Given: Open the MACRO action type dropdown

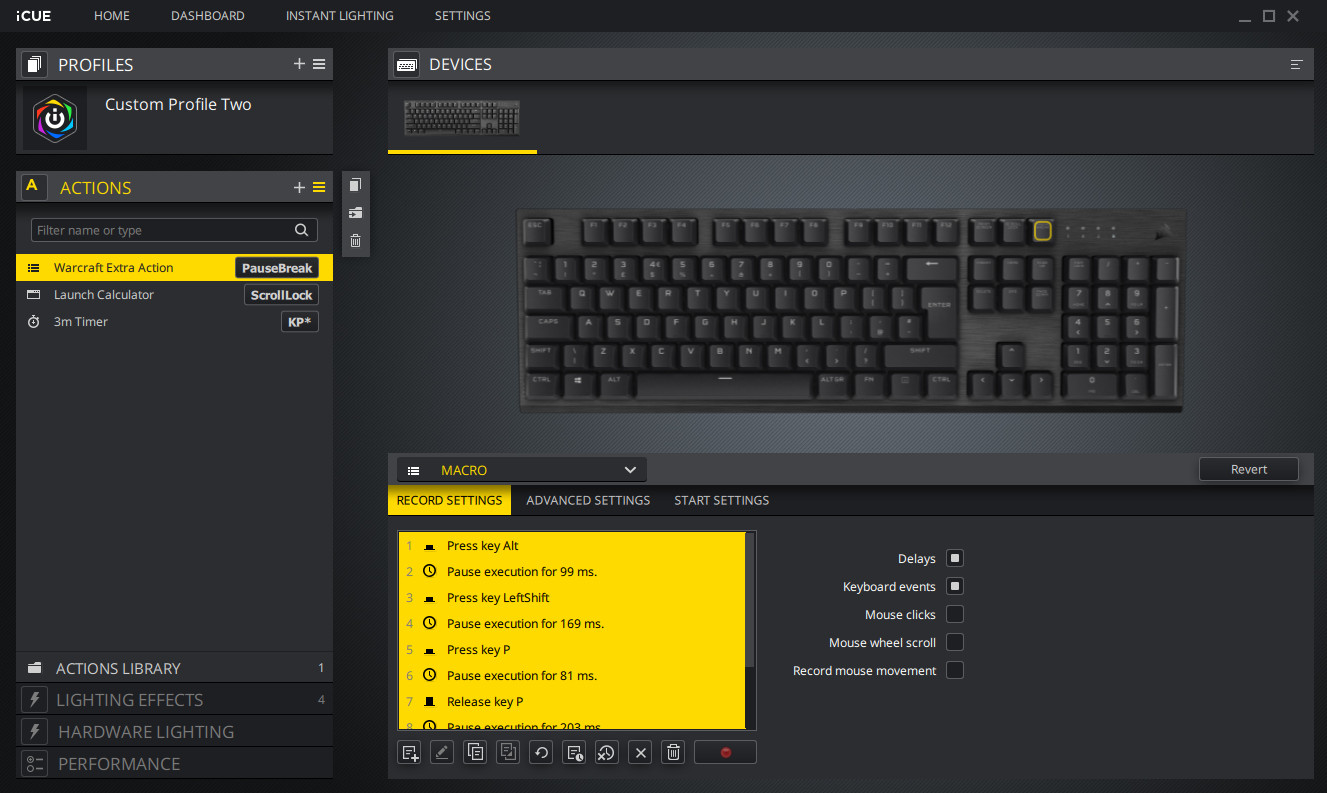Looking at the screenshot, I should click(x=522, y=470).
